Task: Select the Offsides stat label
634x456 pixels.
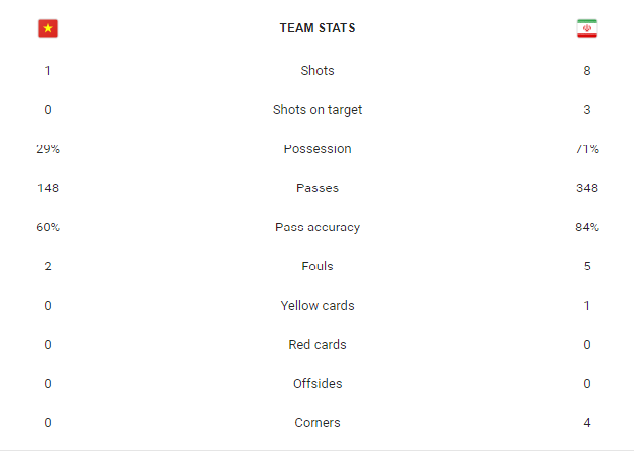Action: point(317,383)
